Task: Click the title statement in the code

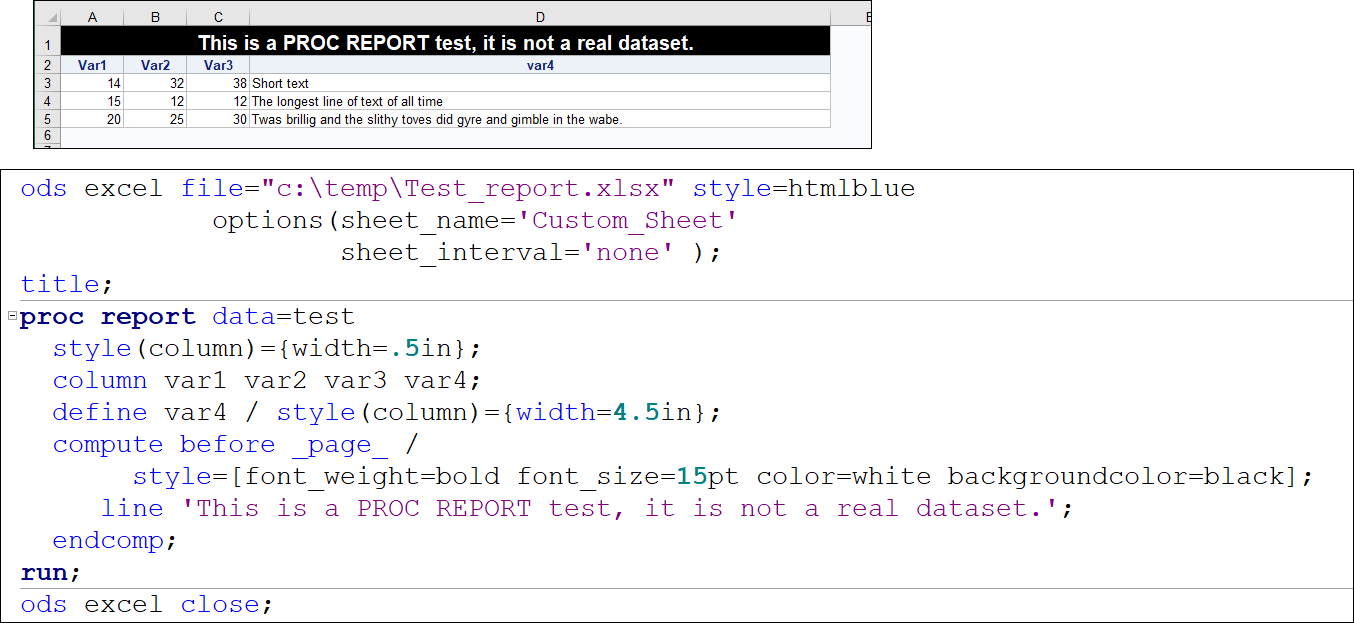Action: (60, 284)
